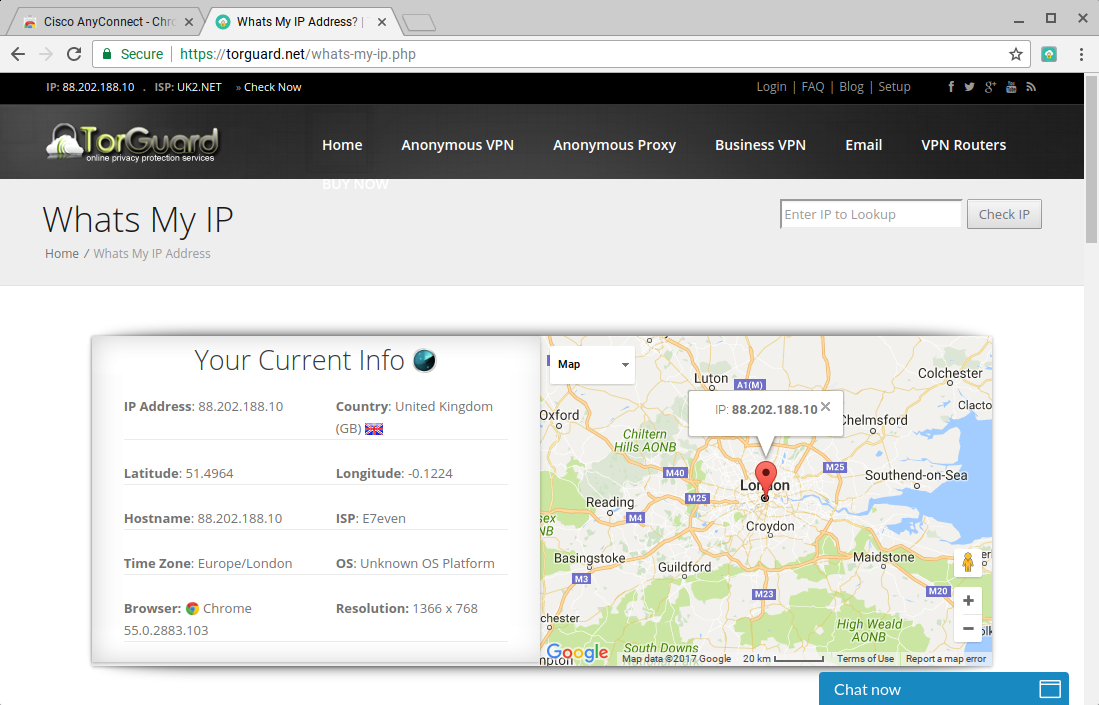1099x705 pixels.
Task: Click the Time Zone value Europe/London
Action: coord(245,563)
